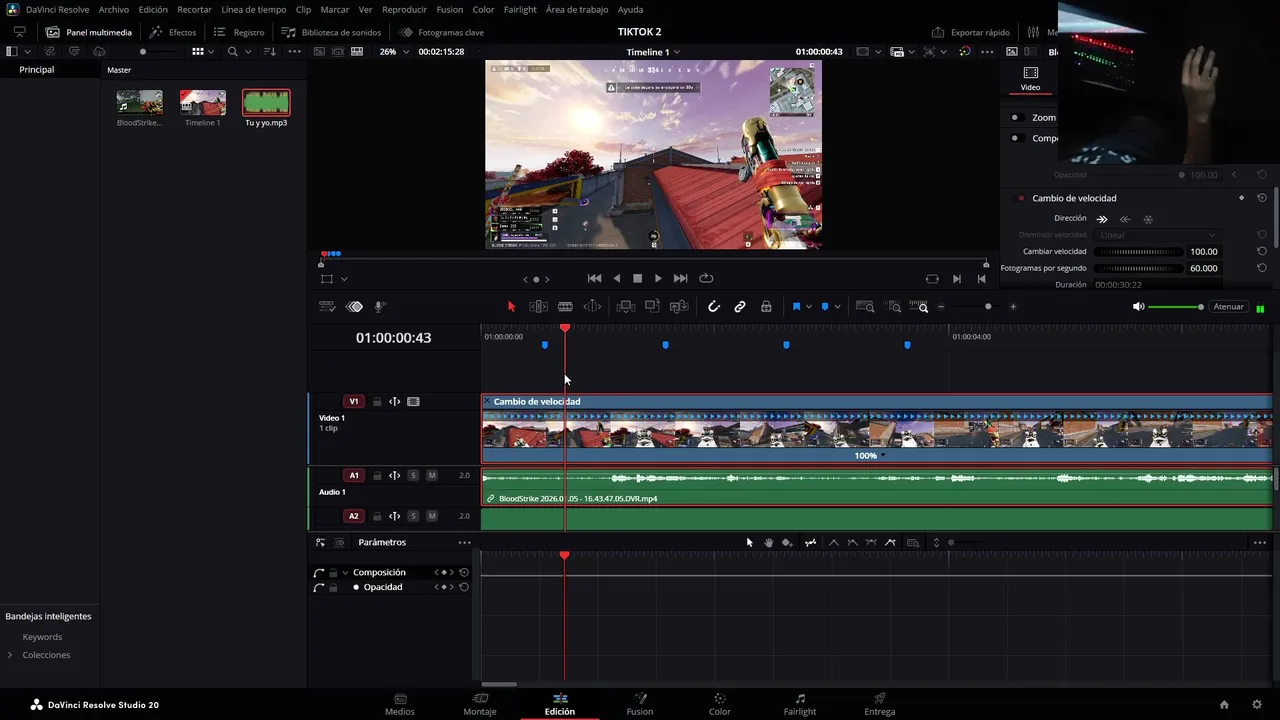This screenshot has height=720, width=1280.
Task: Reset the Opacidad parameter curve
Action: tap(464, 587)
